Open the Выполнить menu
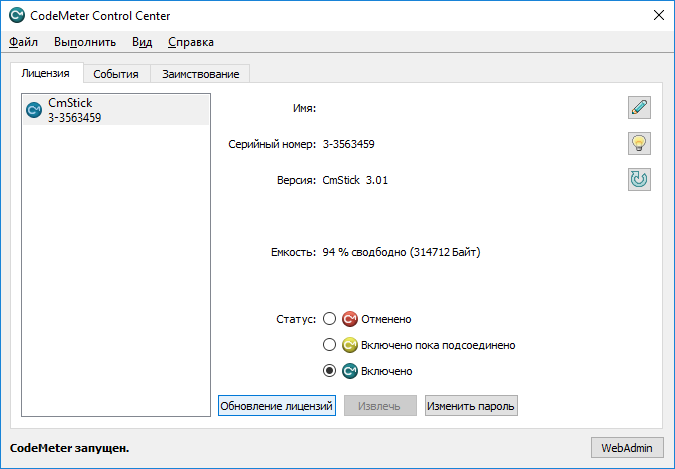 tap(85, 42)
